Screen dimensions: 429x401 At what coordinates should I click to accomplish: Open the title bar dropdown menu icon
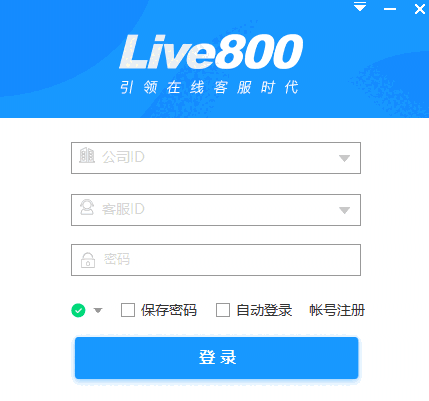coord(360,7)
